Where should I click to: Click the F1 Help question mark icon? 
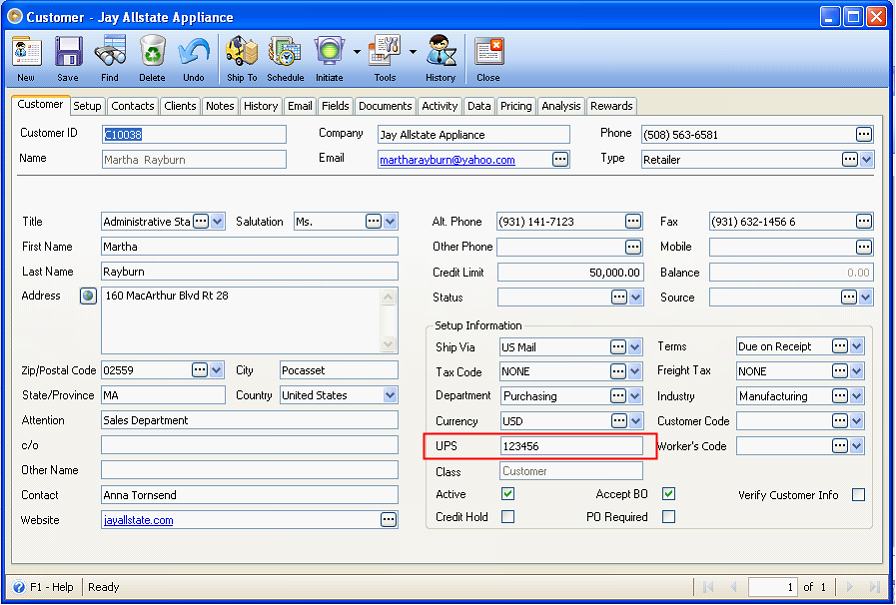pyautogui.click(x=19, y=587)
